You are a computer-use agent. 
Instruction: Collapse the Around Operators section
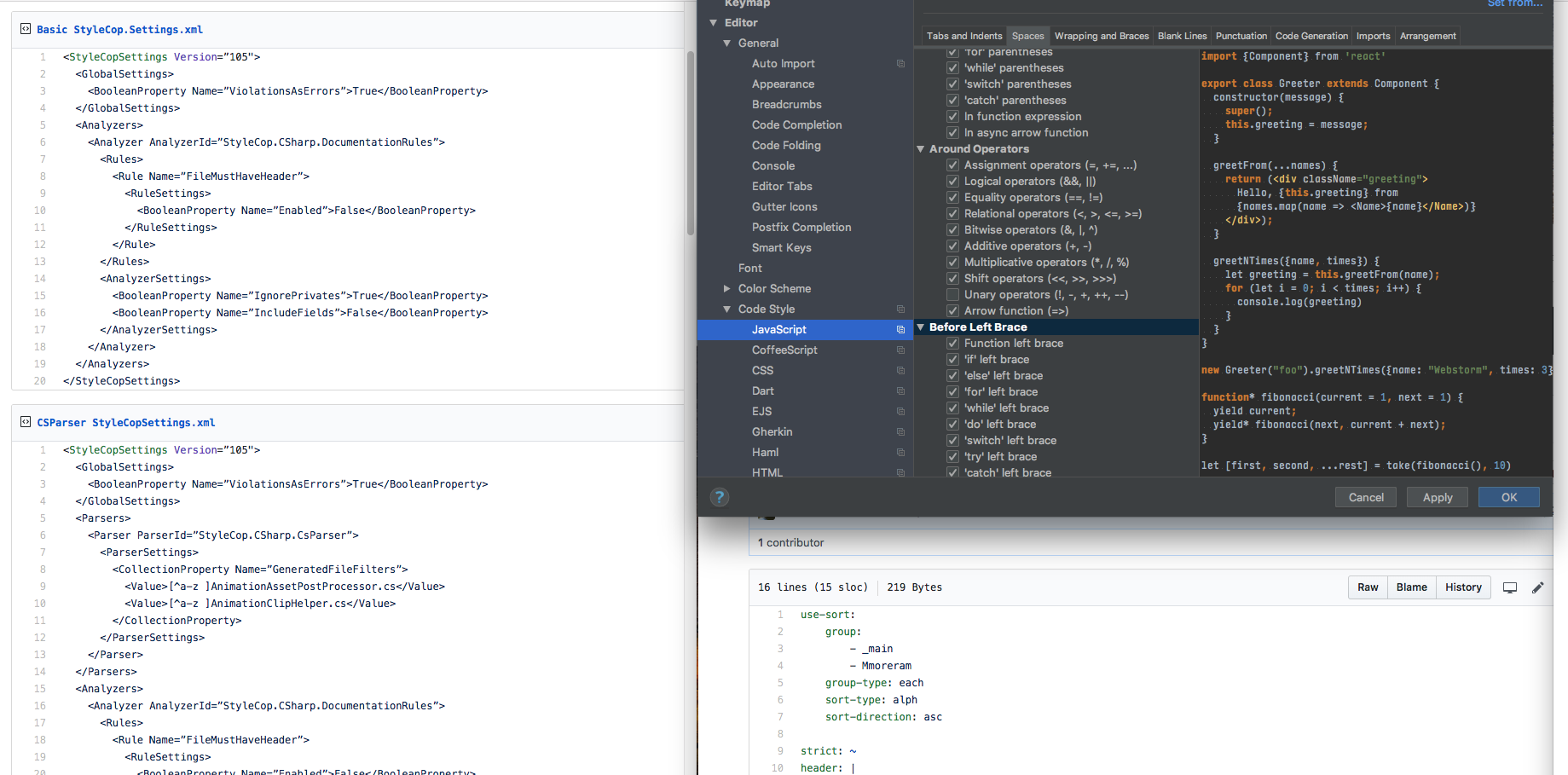921,149
